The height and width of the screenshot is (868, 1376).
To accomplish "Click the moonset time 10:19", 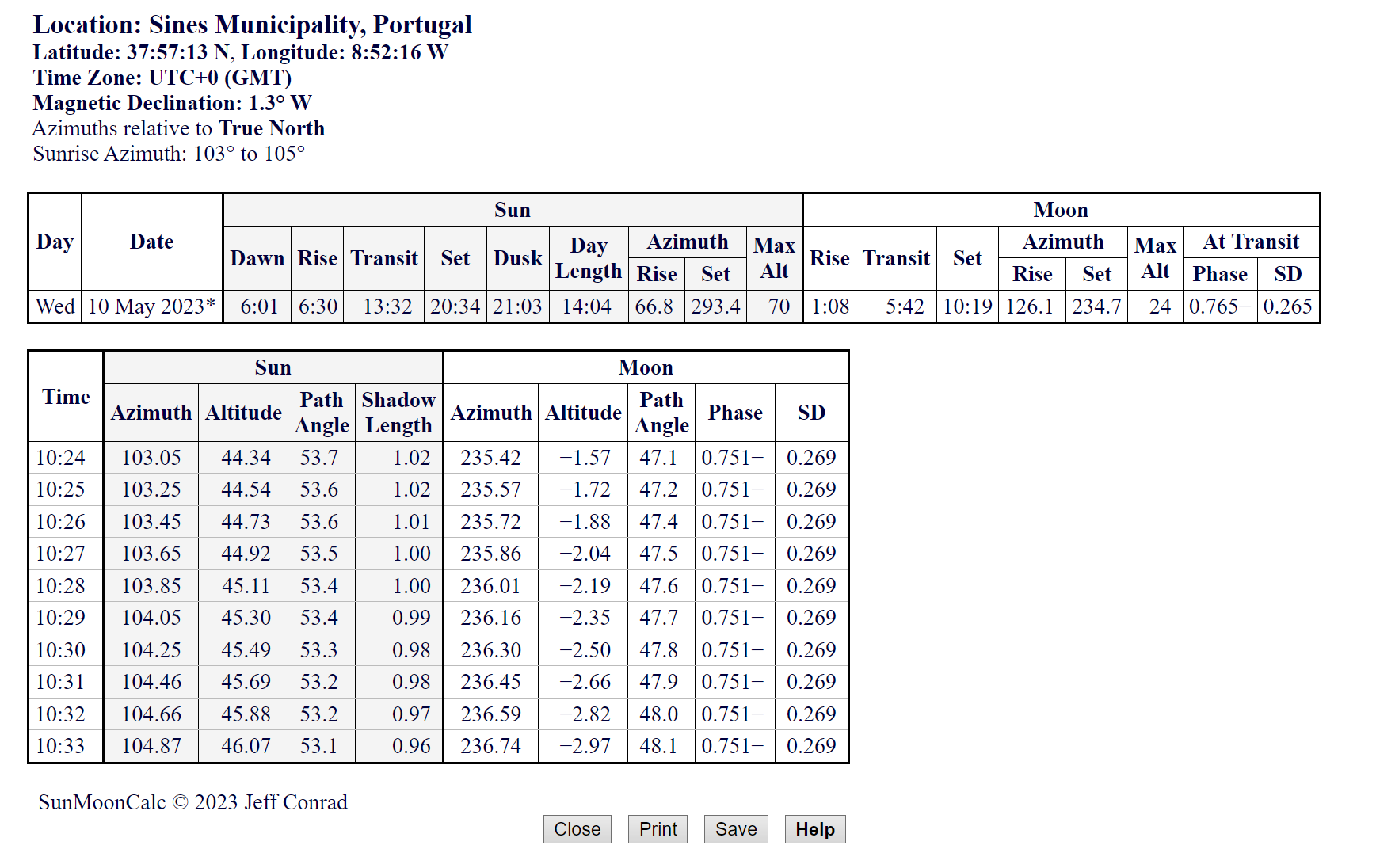I will pos(967,306).
